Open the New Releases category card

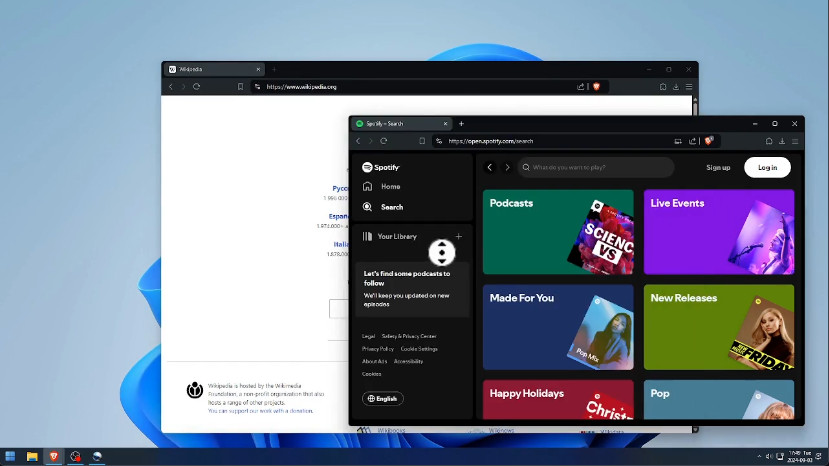click(x=719, y=327)
